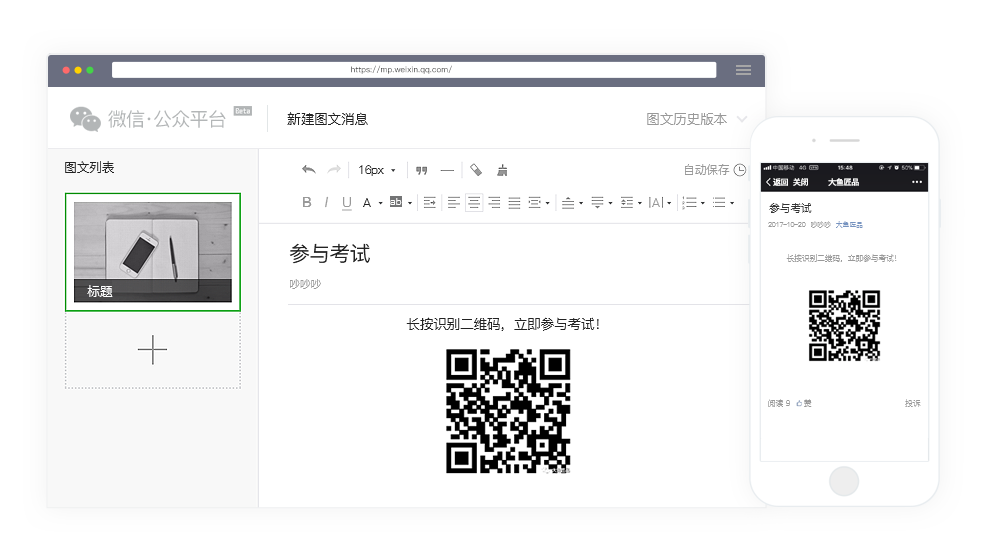This screenshot has width=990, height=554.
Task: Click the plus area to add article
Action: tap(152, 350)
